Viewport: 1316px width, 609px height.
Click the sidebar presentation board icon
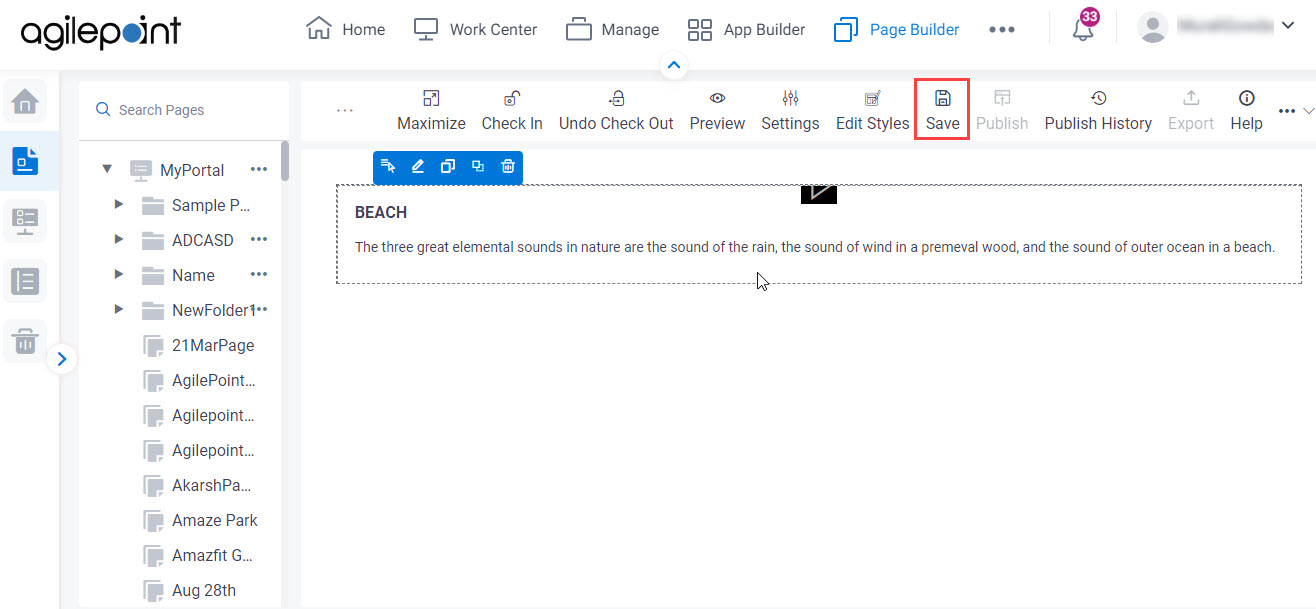[25, 221]
